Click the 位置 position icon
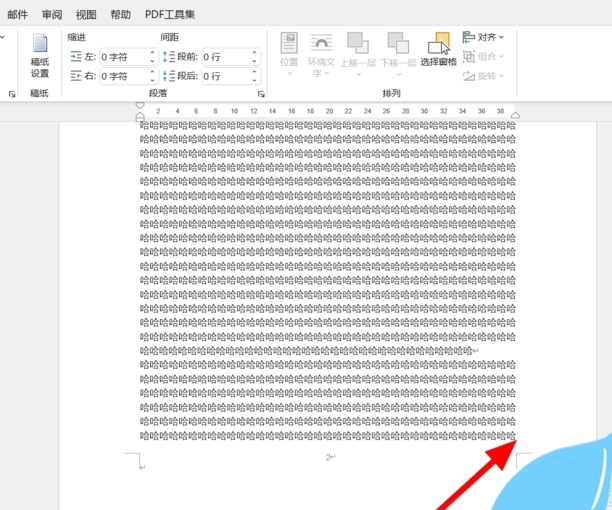The image size is (612, 510). coord(289,47)
